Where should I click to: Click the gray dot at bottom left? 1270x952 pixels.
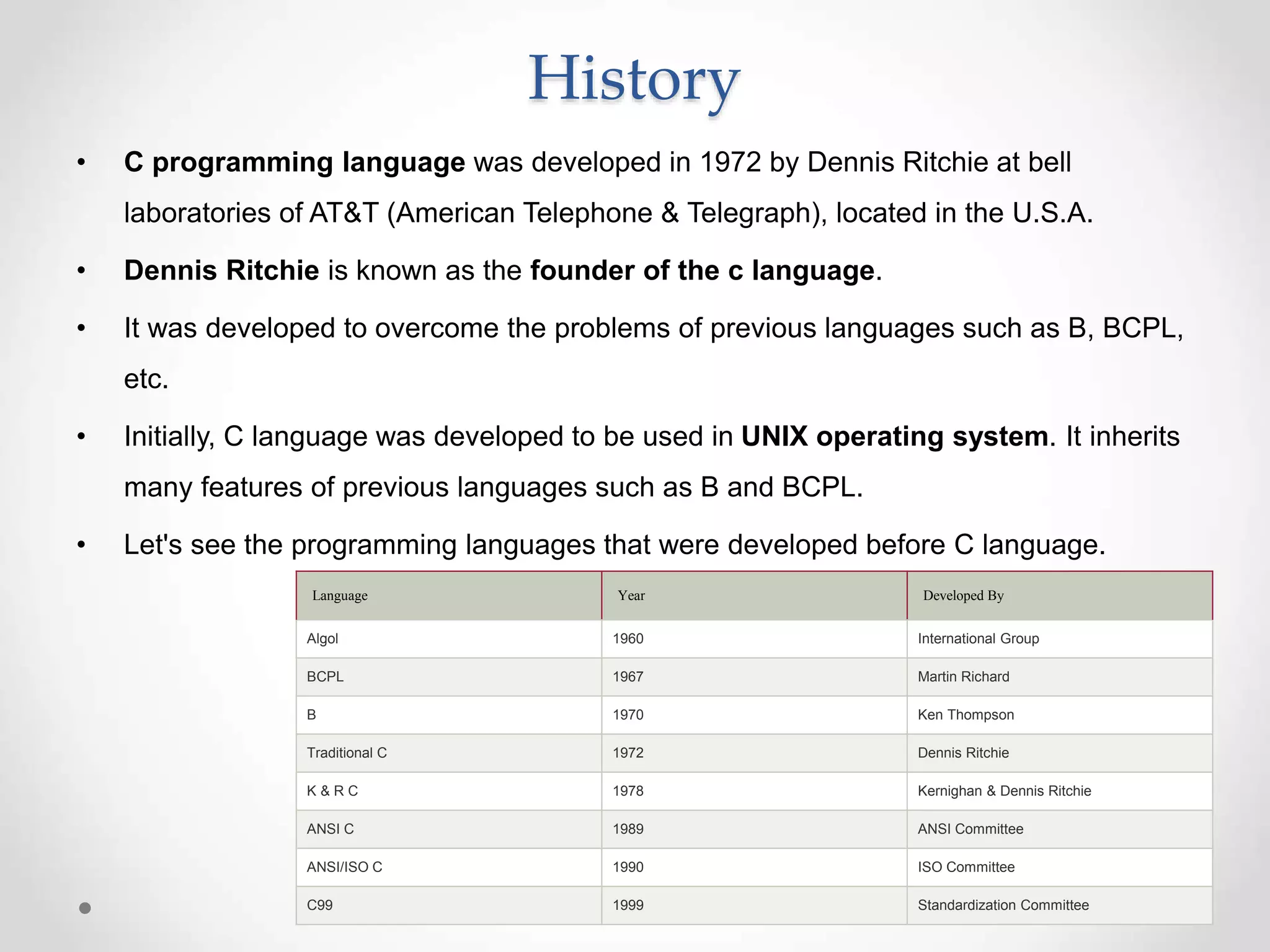click(85, 908)
